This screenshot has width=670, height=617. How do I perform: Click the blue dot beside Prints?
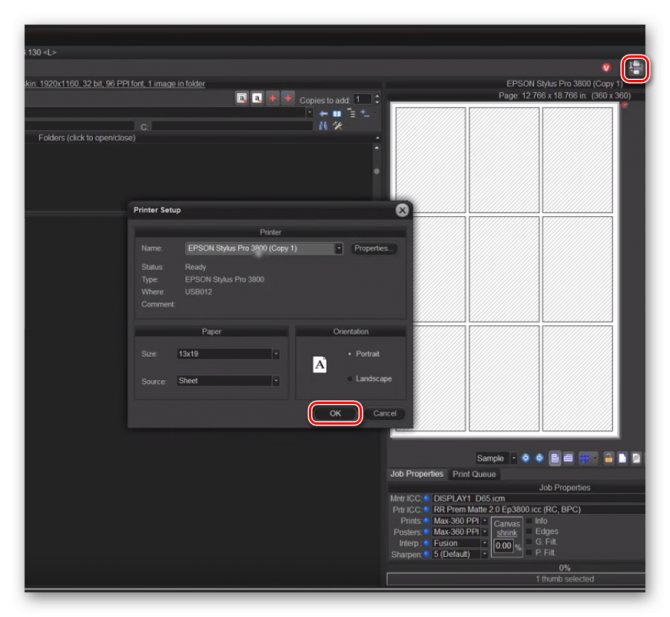click(426, 520)
